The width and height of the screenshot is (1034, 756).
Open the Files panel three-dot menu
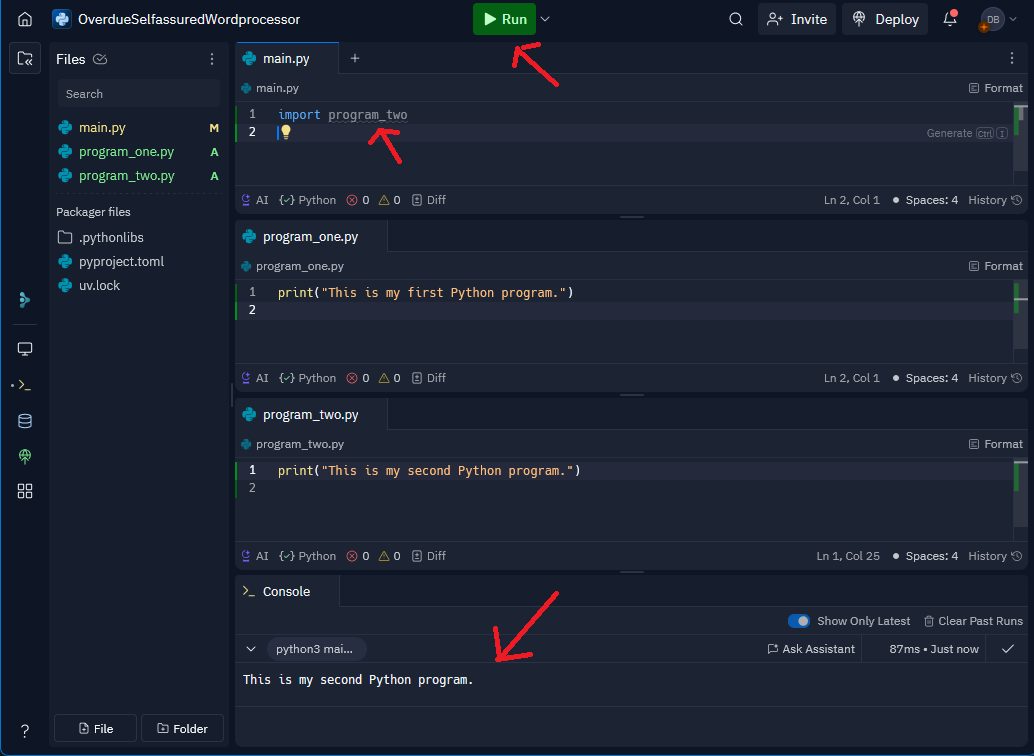click(212, 59)
